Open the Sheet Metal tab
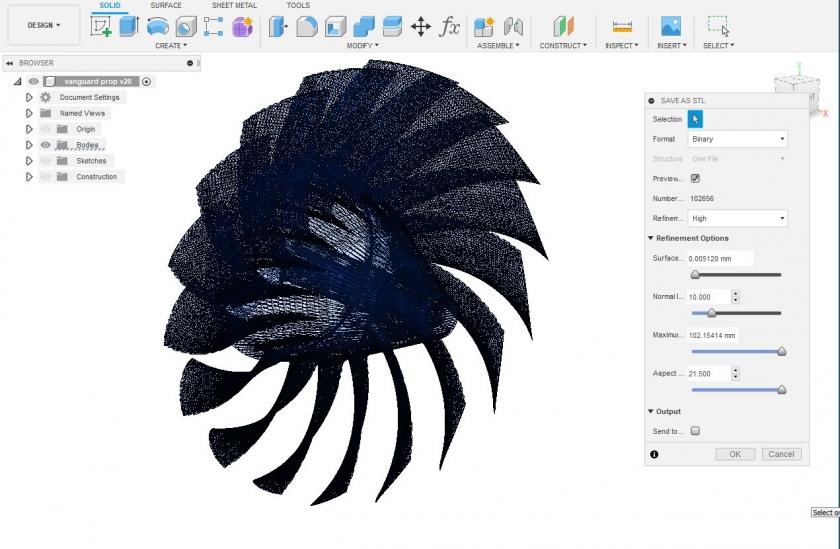This screenshot has width=840, height=549. (234, 6)
